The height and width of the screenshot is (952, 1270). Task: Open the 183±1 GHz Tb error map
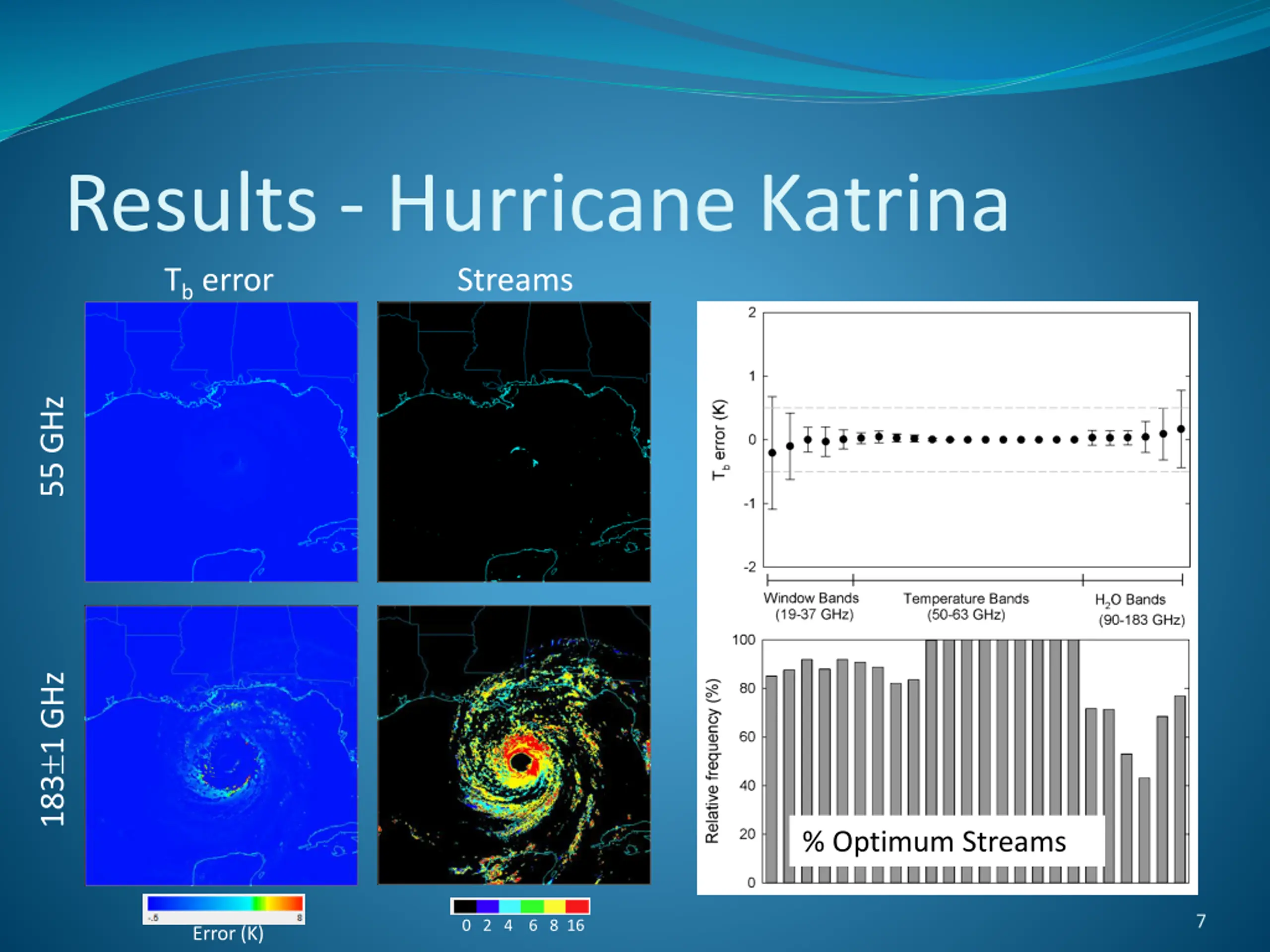point(222,745)
